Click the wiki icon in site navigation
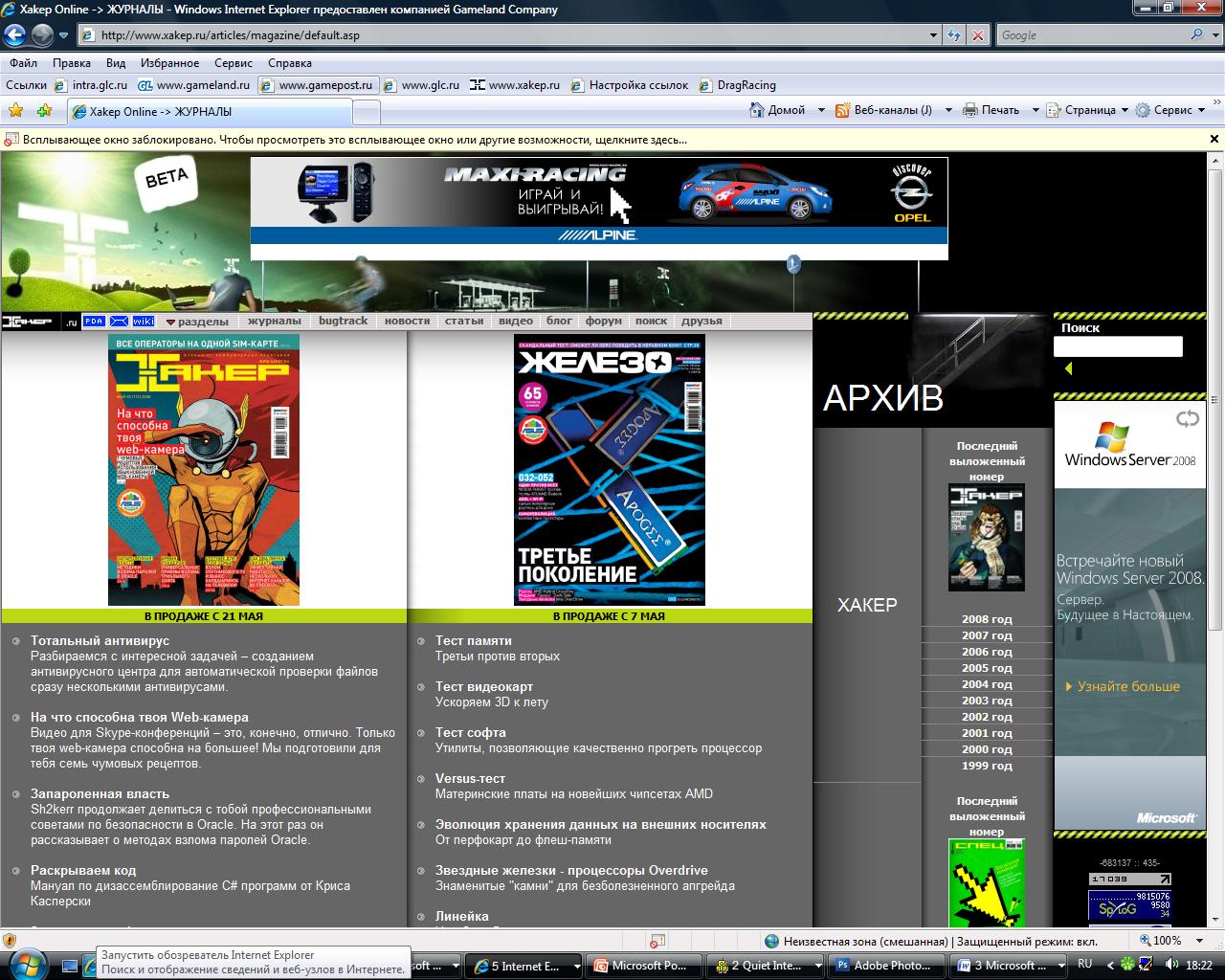Viewport: 1225px width, 980px height. point(144,322)
